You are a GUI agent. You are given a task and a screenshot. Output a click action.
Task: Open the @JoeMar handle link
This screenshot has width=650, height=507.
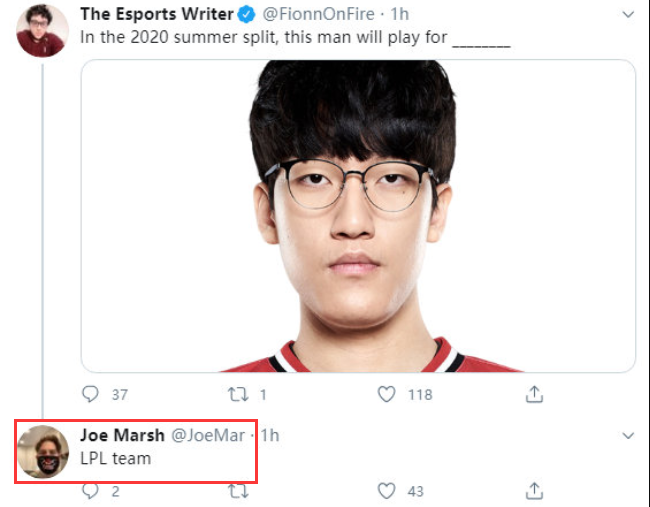(208, 436)
